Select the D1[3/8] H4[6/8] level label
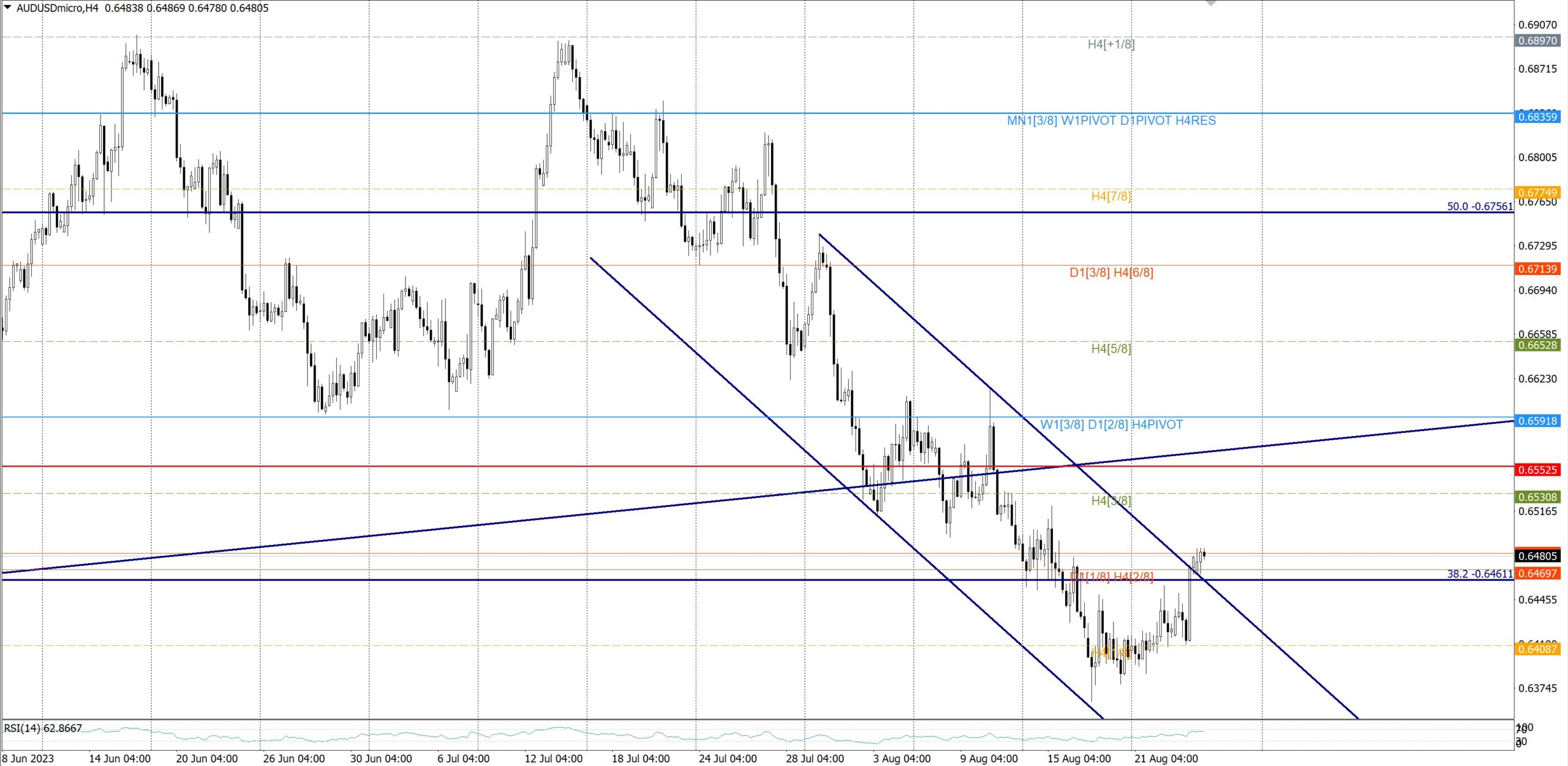The width and height of the screenshot is (1568, 766). (1111, 272)
